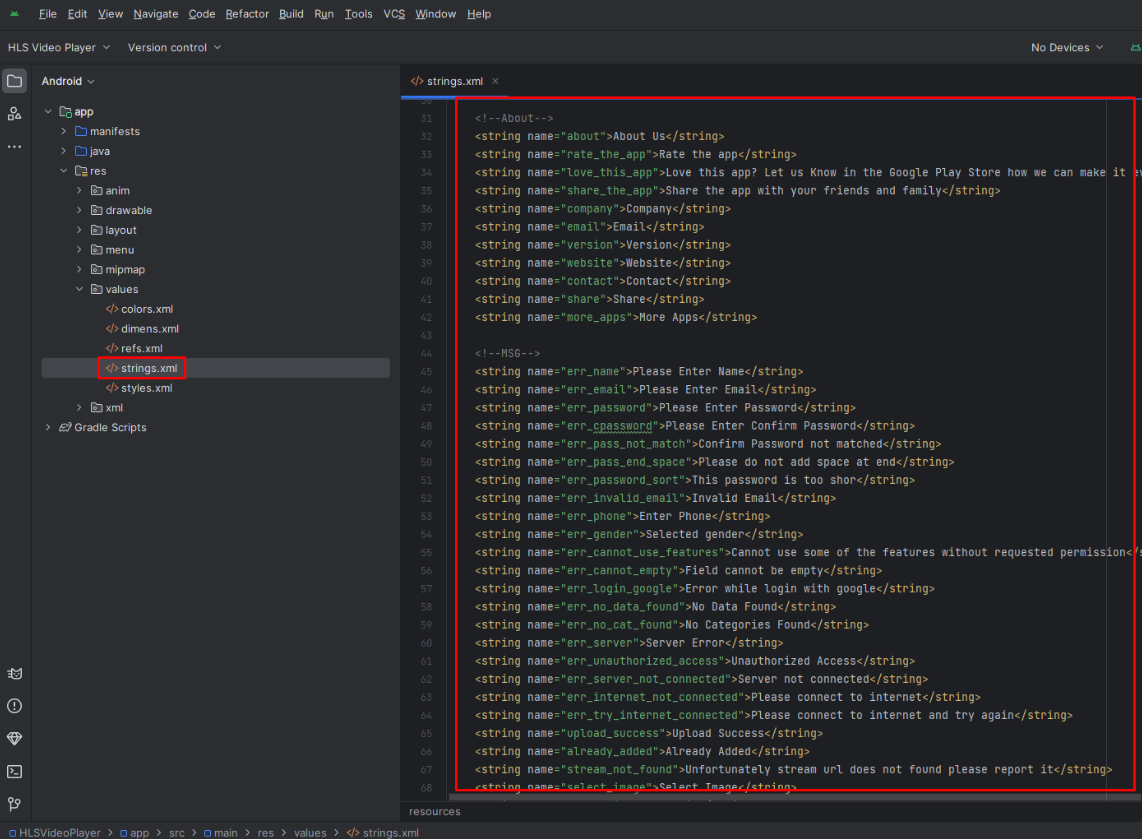The height and width of the screenshot is (839, 1142).
Task: Open the Run menu
Action: tap(324, 14)
